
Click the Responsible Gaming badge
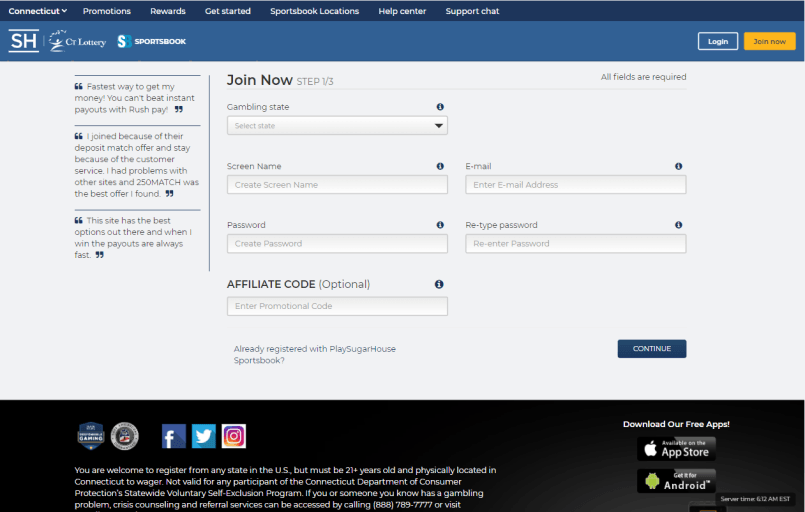click(x=91, y=436)
